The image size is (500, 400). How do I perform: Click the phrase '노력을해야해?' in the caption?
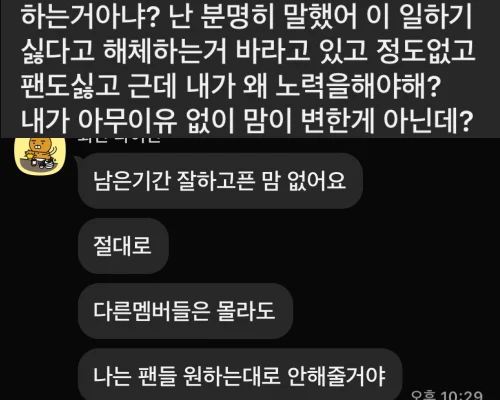point(358,86)
